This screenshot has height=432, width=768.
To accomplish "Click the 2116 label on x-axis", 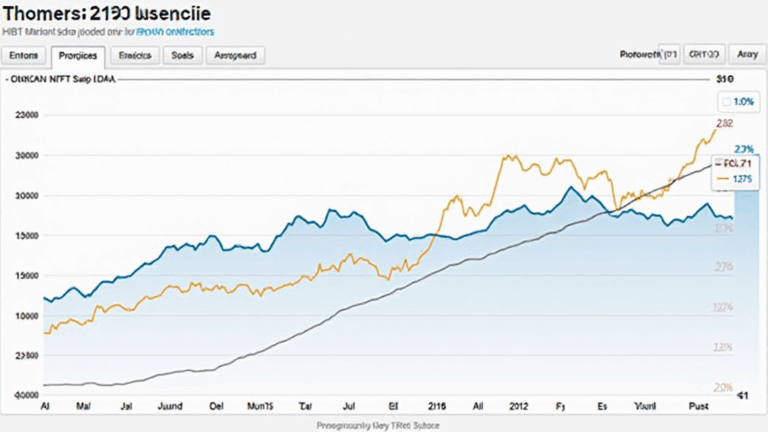I will pyautogui.click(x=437, y=408).
